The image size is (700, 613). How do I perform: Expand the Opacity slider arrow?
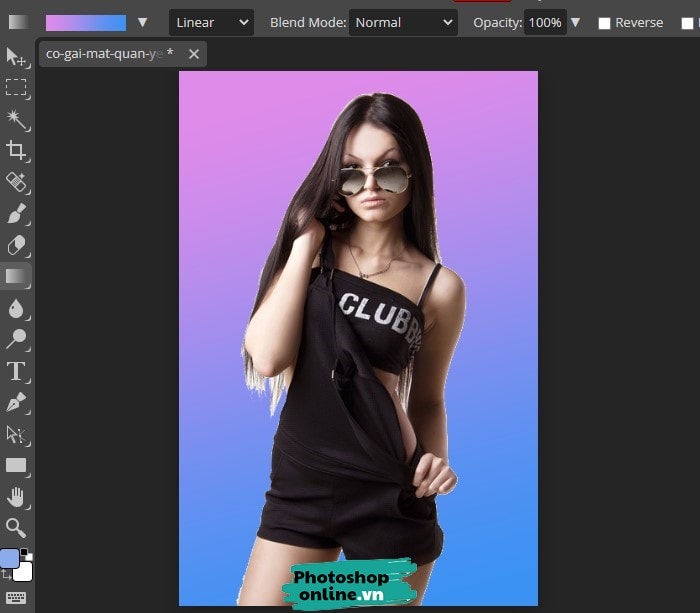(x=575, y=23)
